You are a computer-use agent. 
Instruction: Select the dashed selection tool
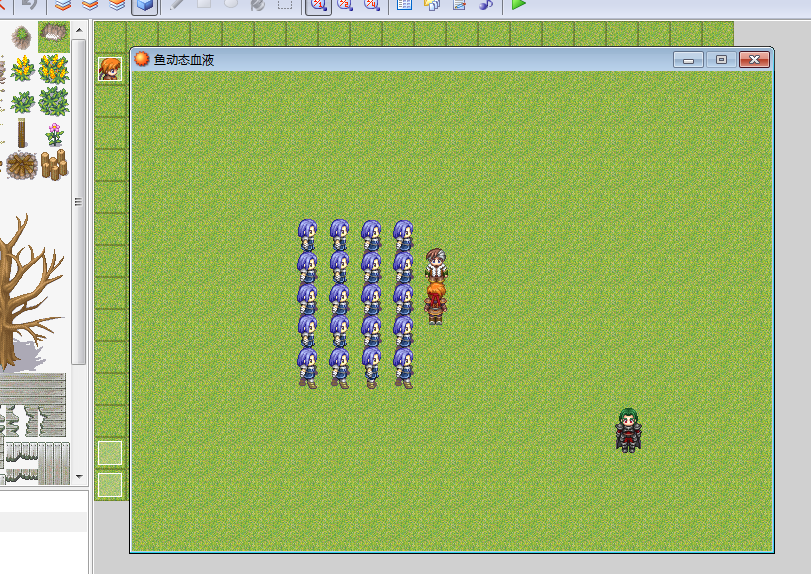pyautogui.click(x=285, y=5)
